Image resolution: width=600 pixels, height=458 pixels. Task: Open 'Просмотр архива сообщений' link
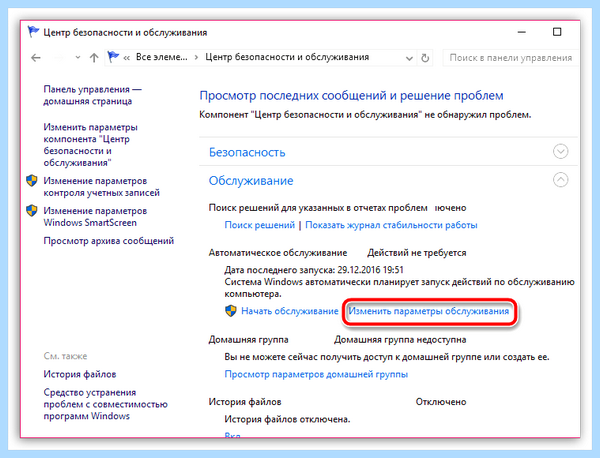tap(109, 241)
